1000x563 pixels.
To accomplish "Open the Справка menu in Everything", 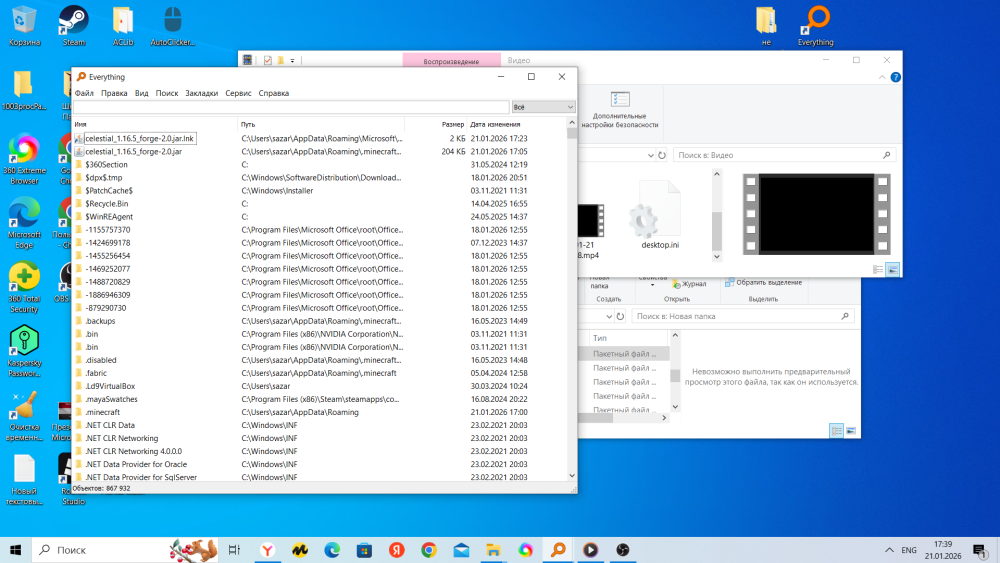I will pos(274,93).
